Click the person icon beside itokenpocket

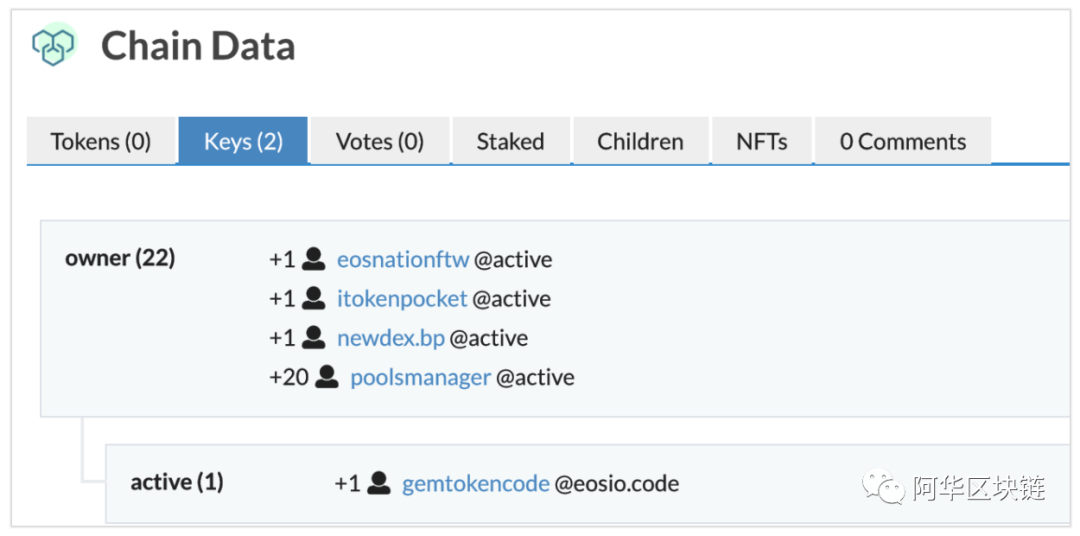click(x=314, y=298)
